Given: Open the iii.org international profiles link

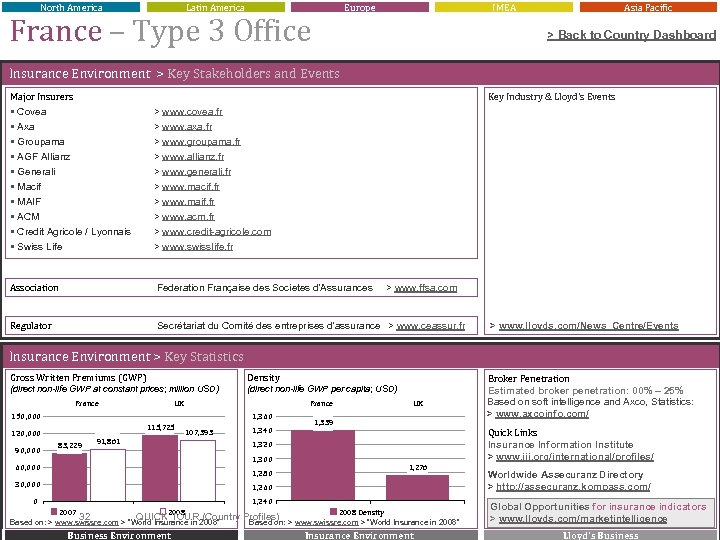Looking at the screenshot, I should 574,457.
